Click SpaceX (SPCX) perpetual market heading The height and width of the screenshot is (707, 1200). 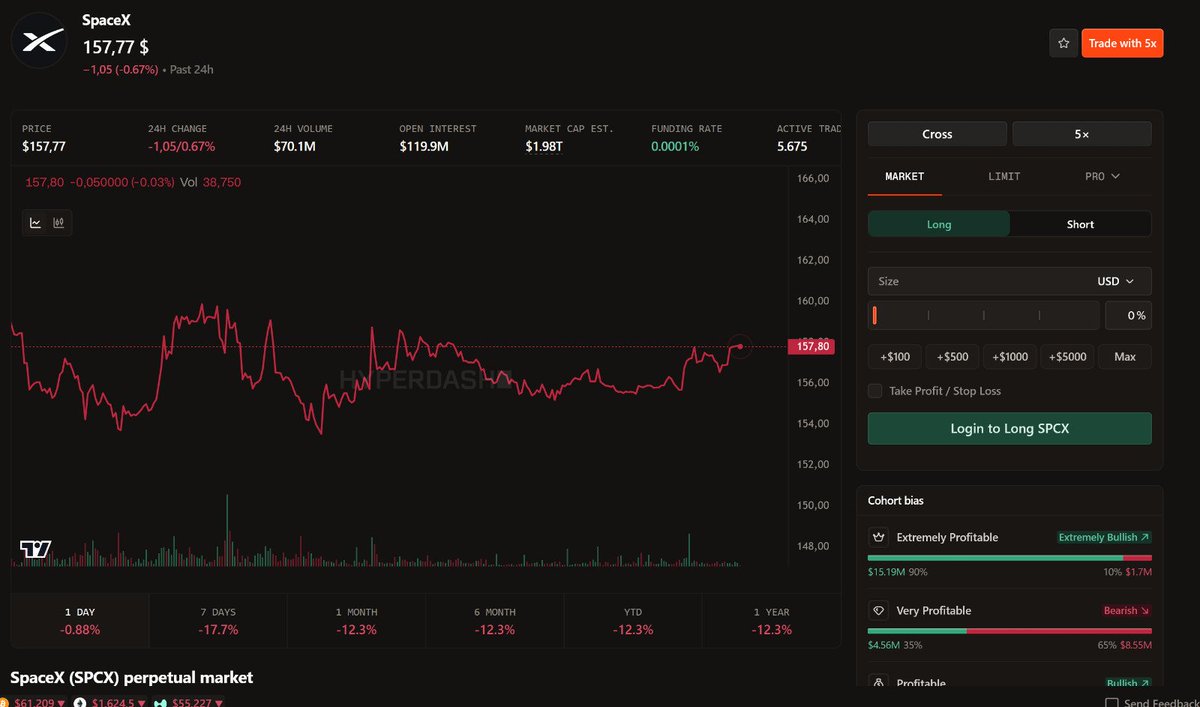[x=132, y=677]
